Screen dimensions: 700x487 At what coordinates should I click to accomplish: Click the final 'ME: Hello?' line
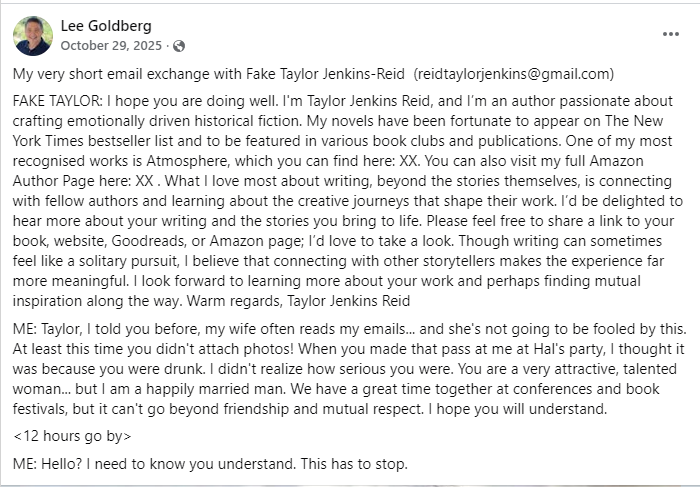point(210,464)
